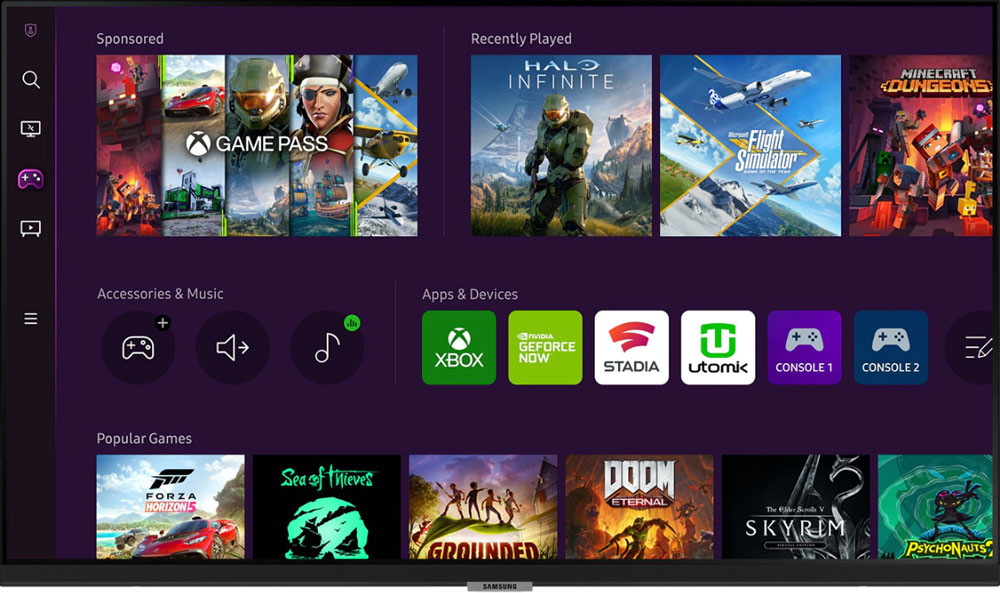Open Microsoft Flight Simulator tile
The height and width of the screenshot is (593, 1000).
(751, 145)
